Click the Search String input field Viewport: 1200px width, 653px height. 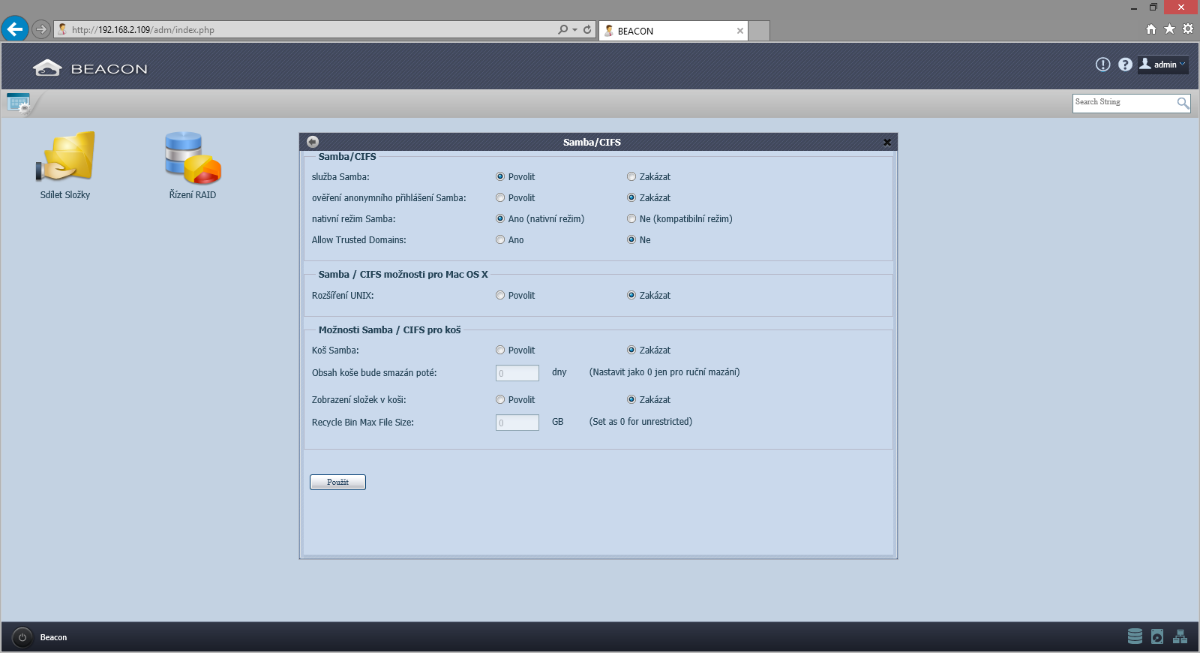point(1123,102)
